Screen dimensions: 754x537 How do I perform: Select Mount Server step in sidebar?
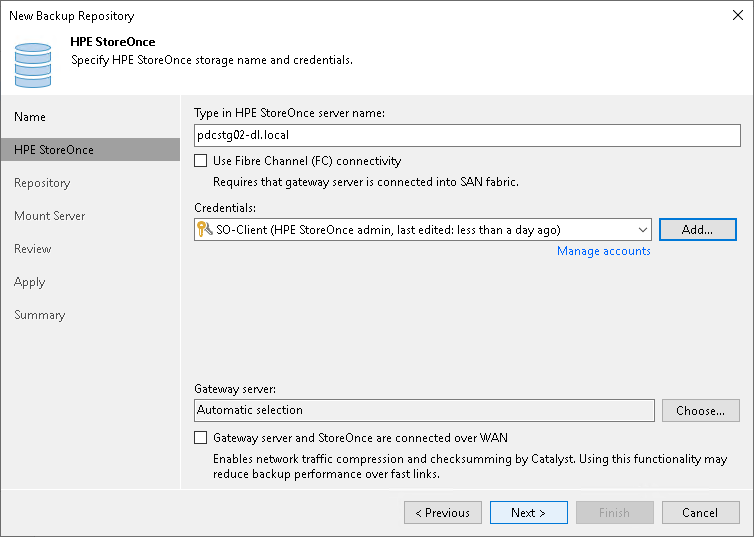point(50,216)
